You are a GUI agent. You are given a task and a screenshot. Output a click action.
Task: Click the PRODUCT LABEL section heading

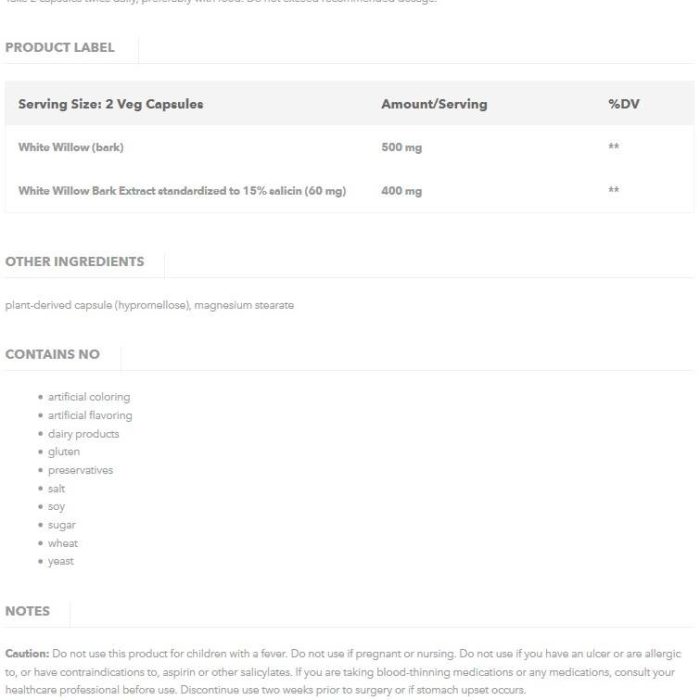click(x=60, y=47)
